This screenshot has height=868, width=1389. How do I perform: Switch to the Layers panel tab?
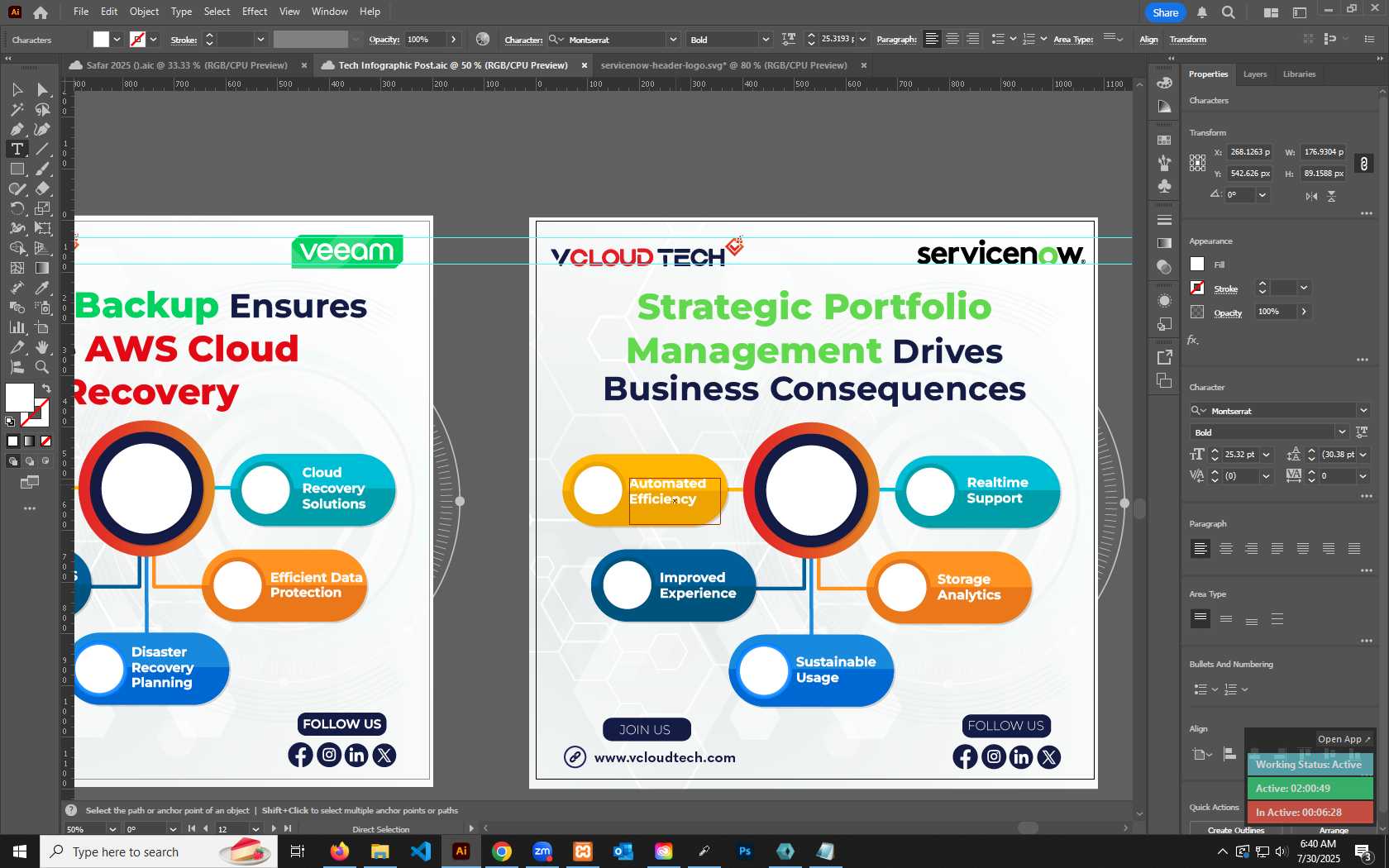tap(1254, 74)
